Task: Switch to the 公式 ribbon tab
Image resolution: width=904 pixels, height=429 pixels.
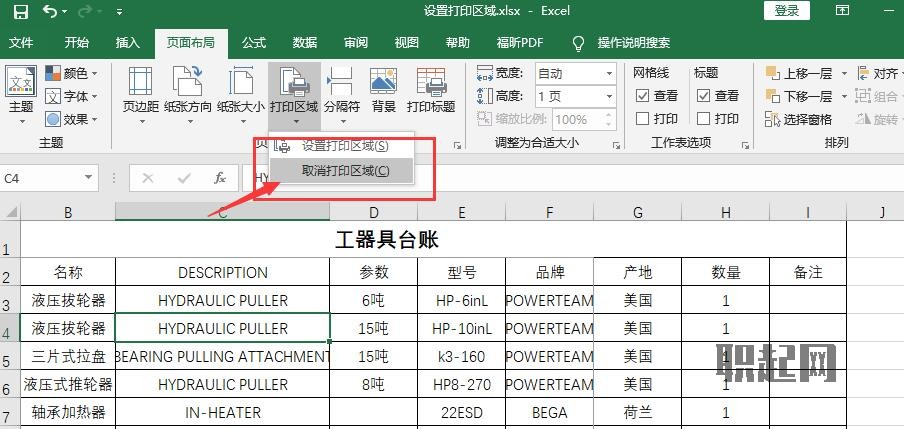Action: 254,43
